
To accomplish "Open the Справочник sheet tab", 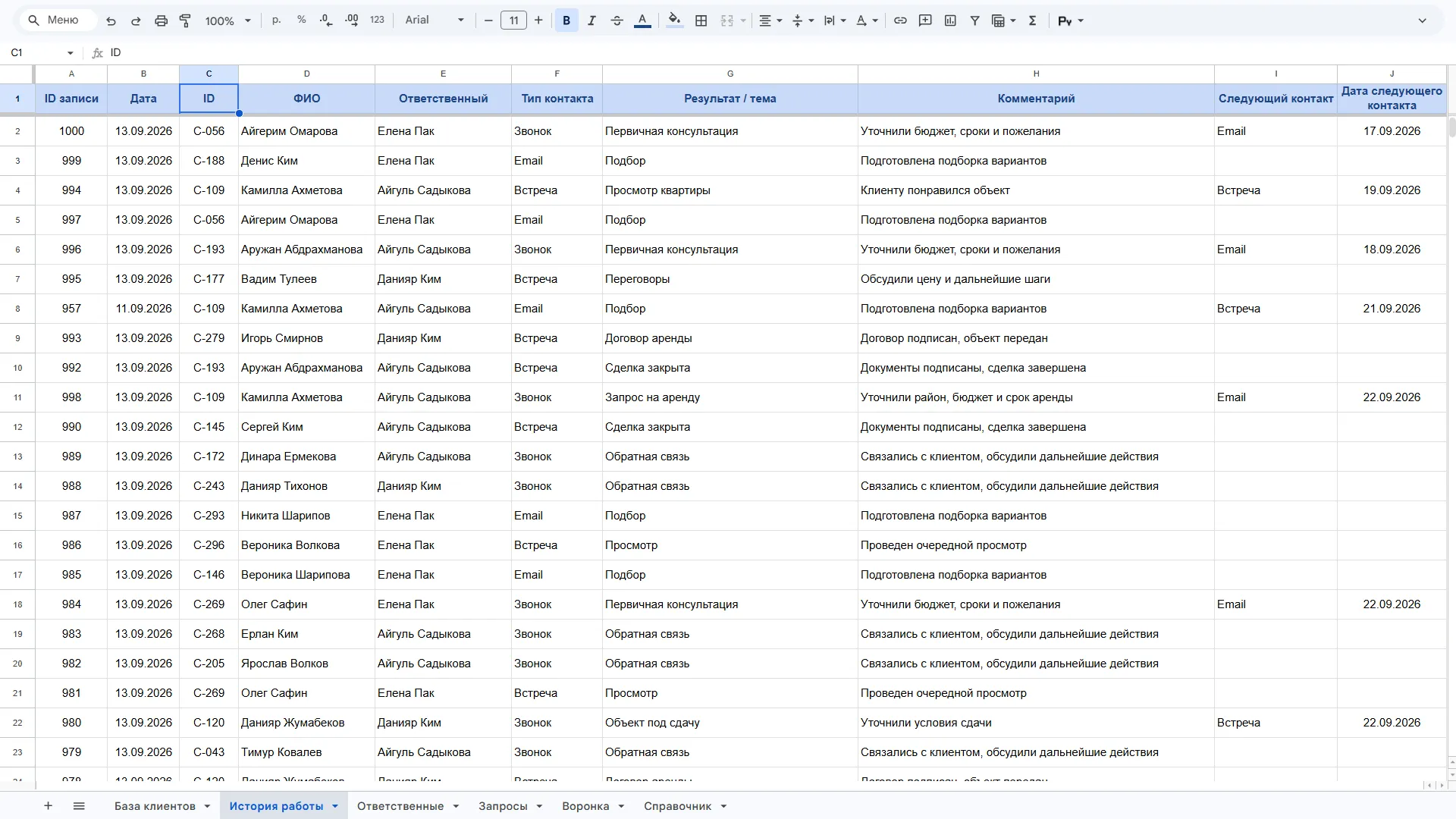I will click(x=685, y=806).
